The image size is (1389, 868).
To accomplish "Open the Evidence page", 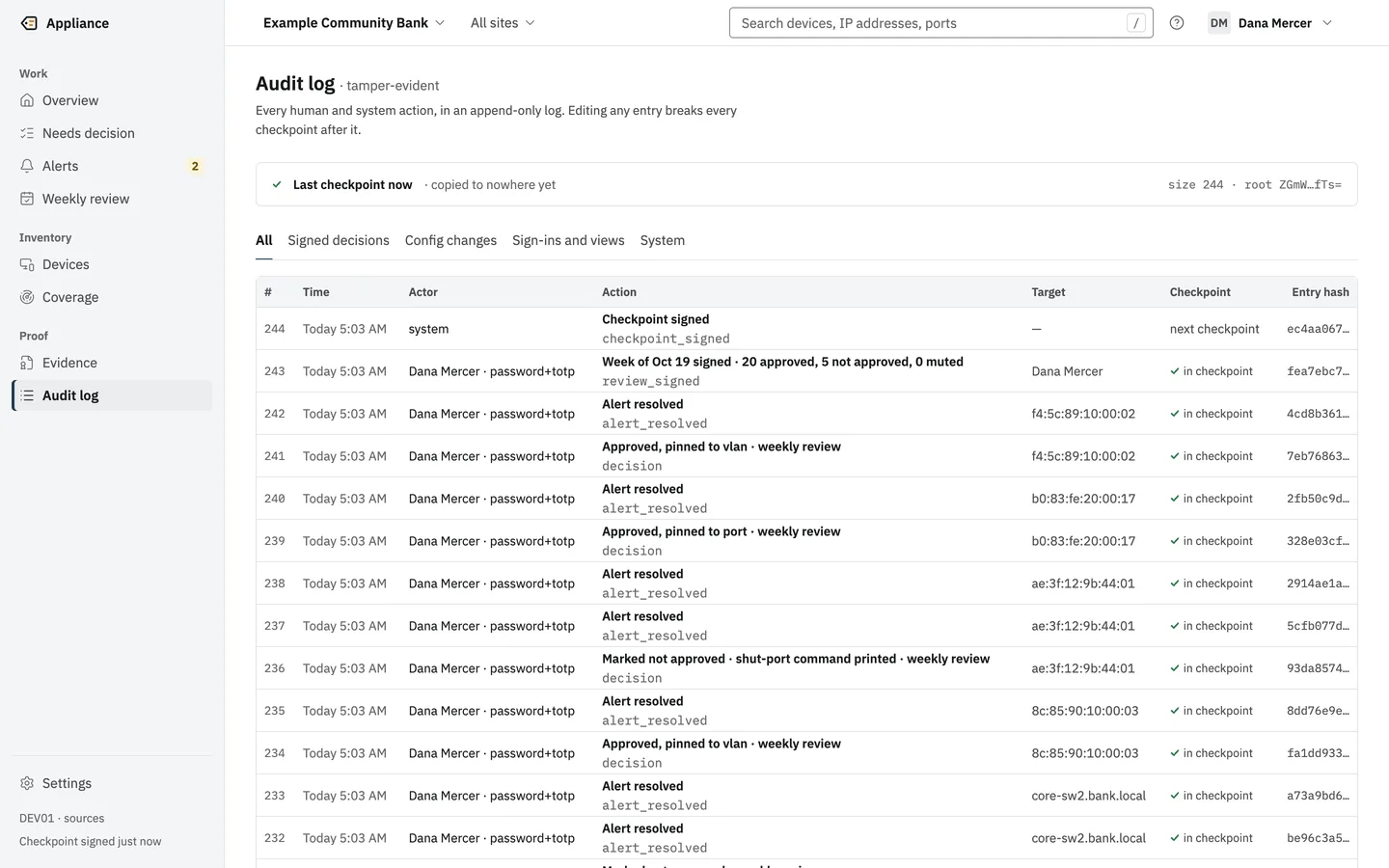I will tap(112, 363).
